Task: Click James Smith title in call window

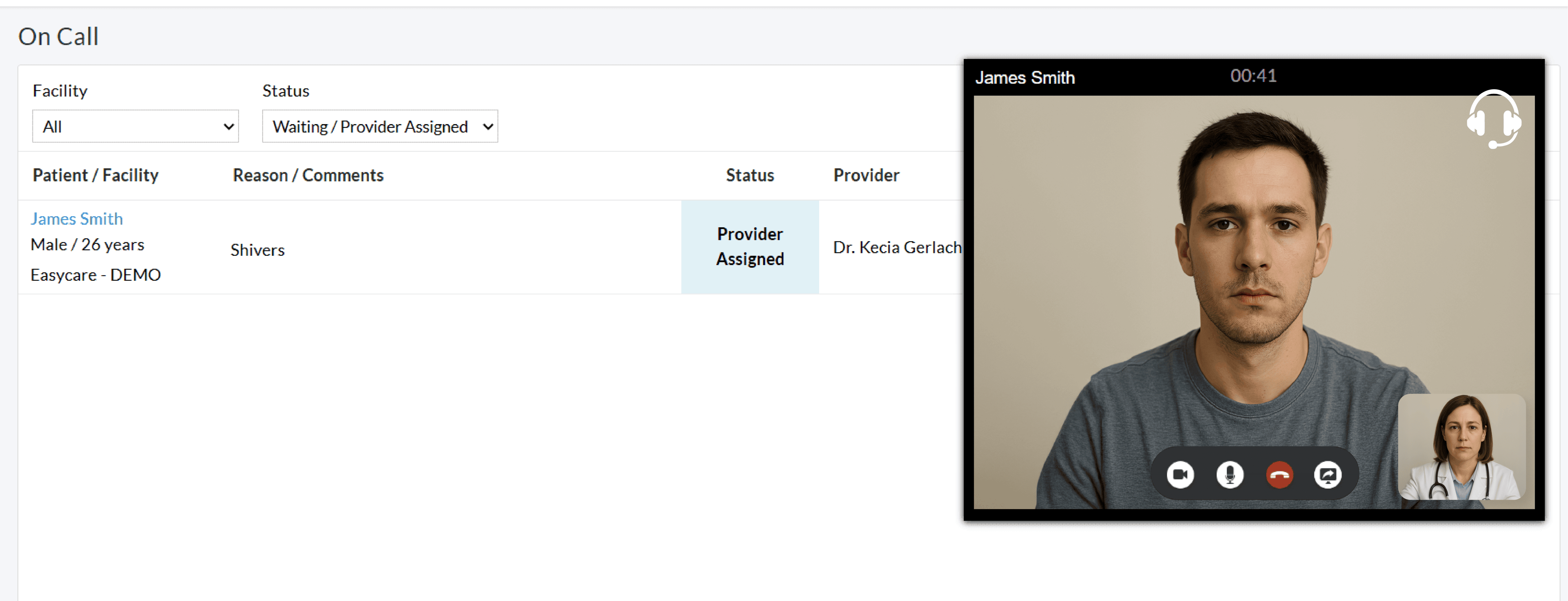Action: [x=1025, y=78]
